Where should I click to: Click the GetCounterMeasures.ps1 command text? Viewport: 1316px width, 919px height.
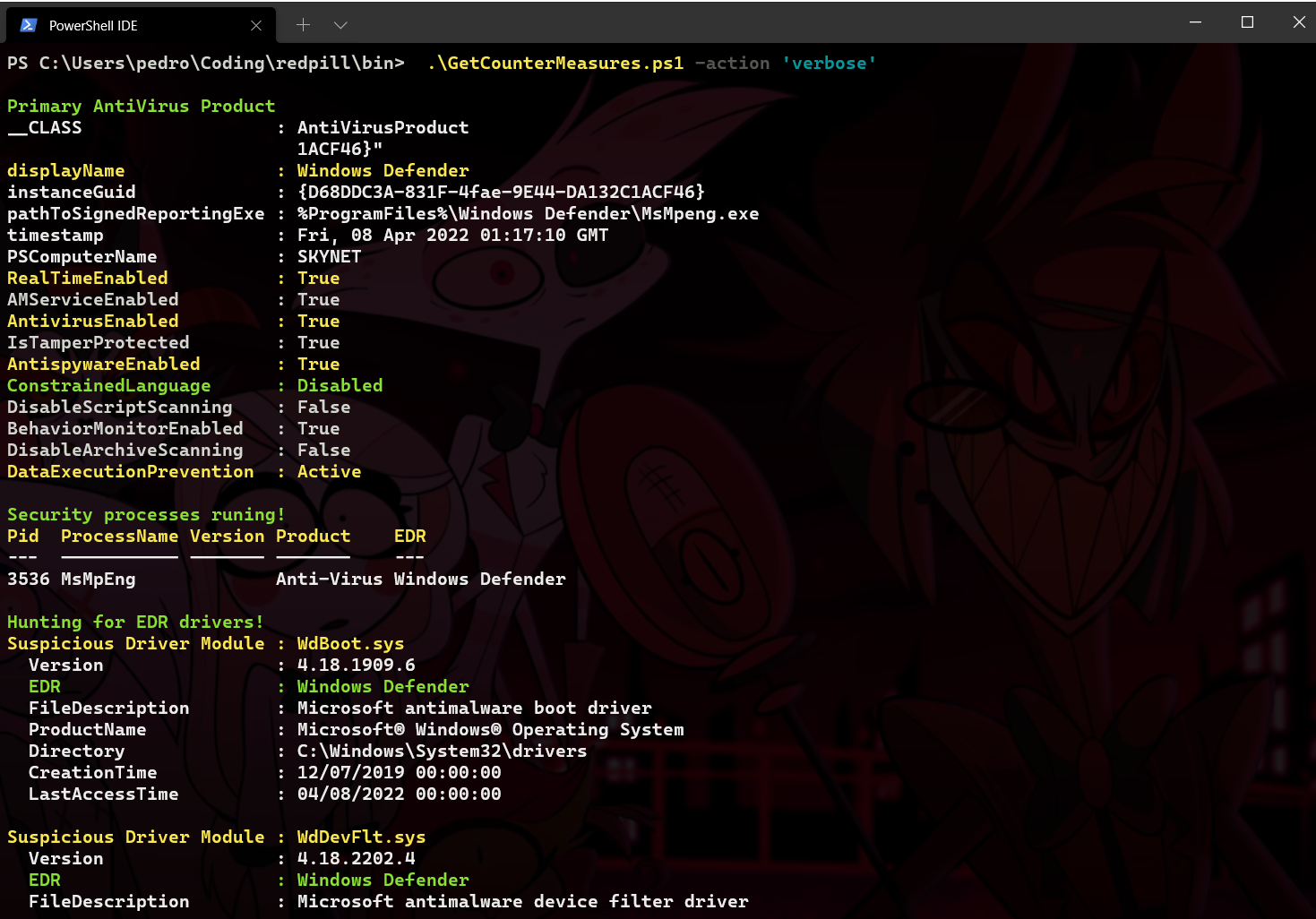tap(555, 64)
